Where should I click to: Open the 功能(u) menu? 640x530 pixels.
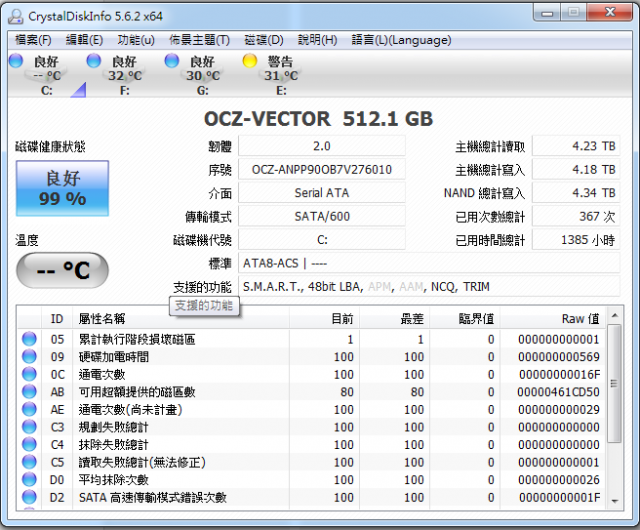(x=136, y=40)
